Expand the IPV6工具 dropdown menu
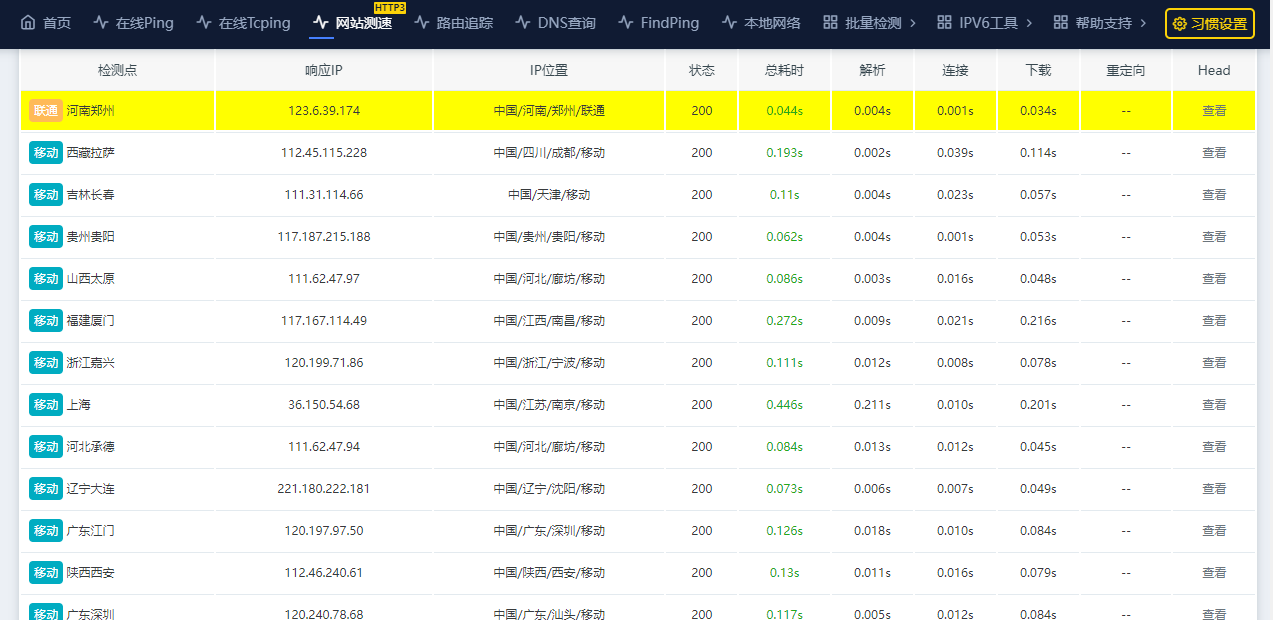 tap(984, 22)
